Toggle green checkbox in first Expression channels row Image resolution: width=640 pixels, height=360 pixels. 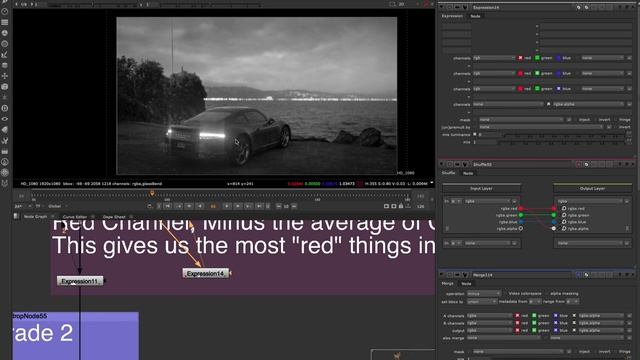click(x=537, y=58)
